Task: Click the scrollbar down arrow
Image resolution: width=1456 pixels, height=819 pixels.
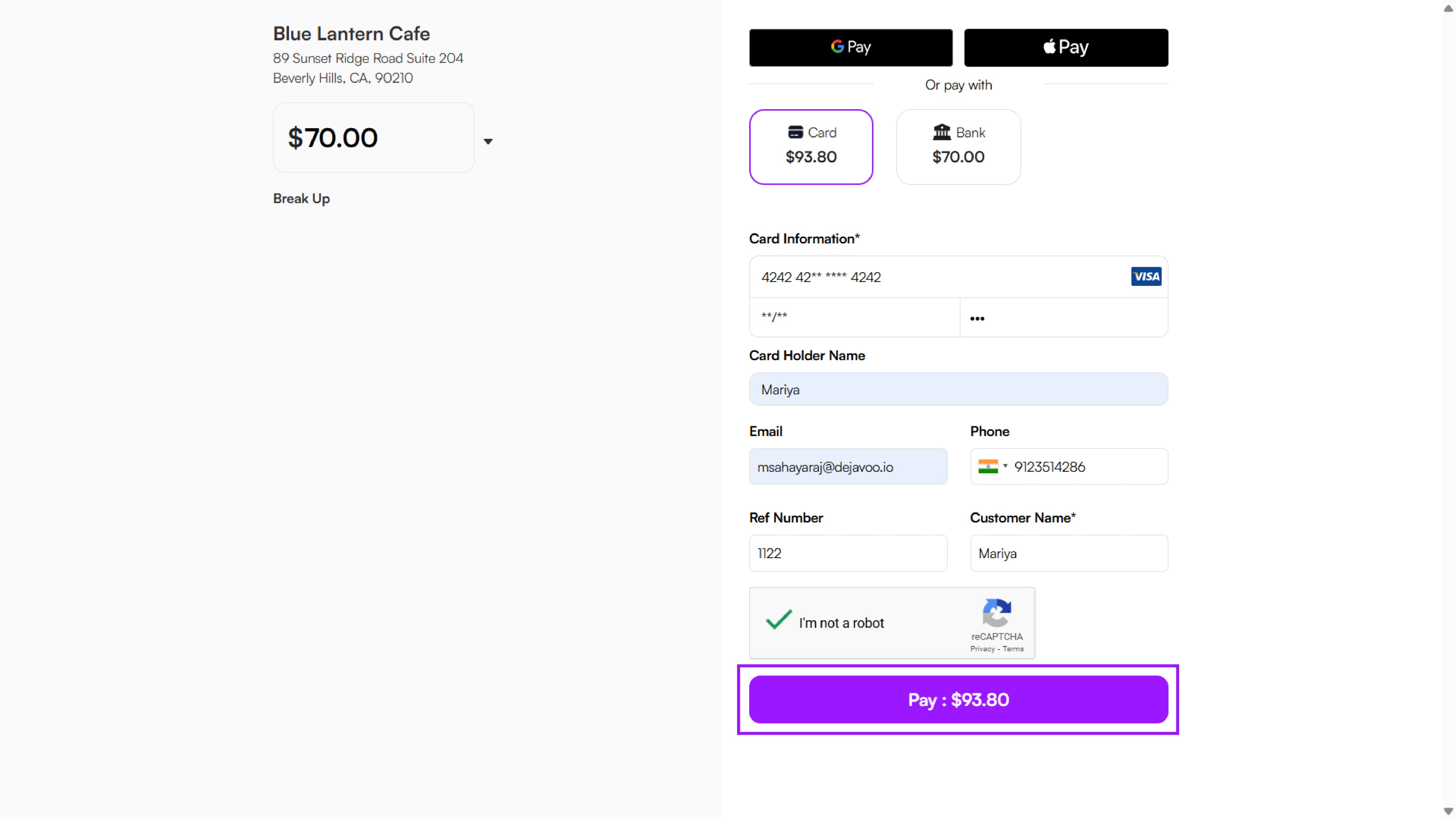Action: click(1448, 811)
